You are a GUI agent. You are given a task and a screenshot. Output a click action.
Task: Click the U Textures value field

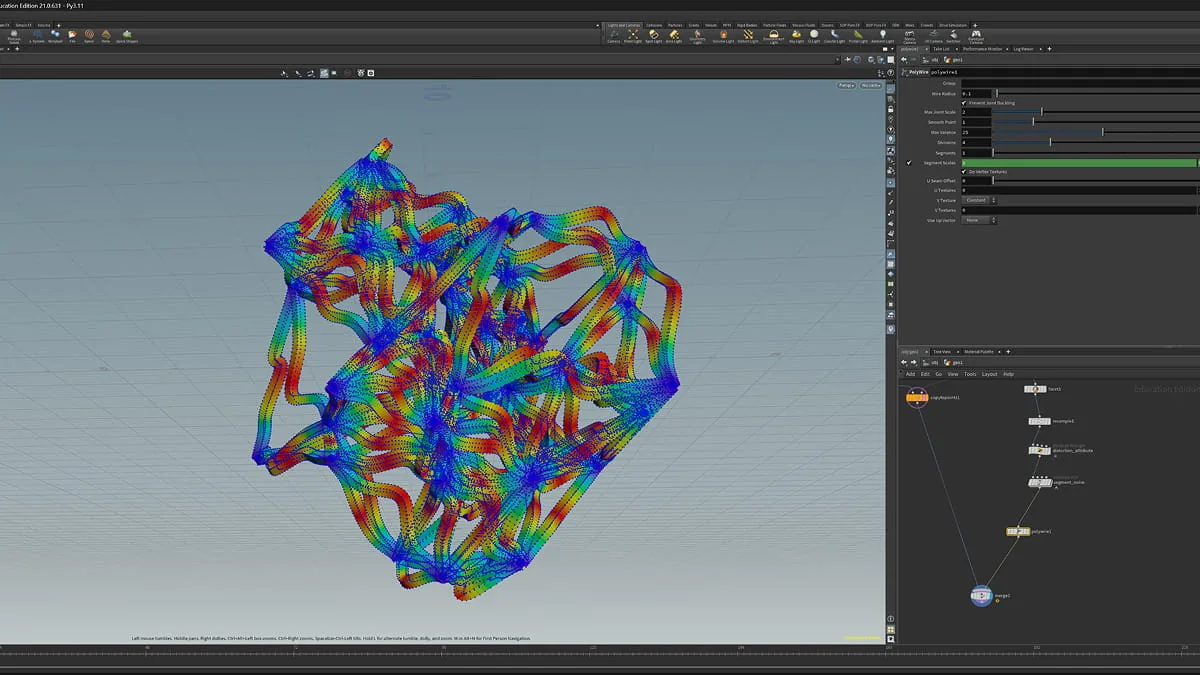pyautogui.click(x=1078, y=190)
